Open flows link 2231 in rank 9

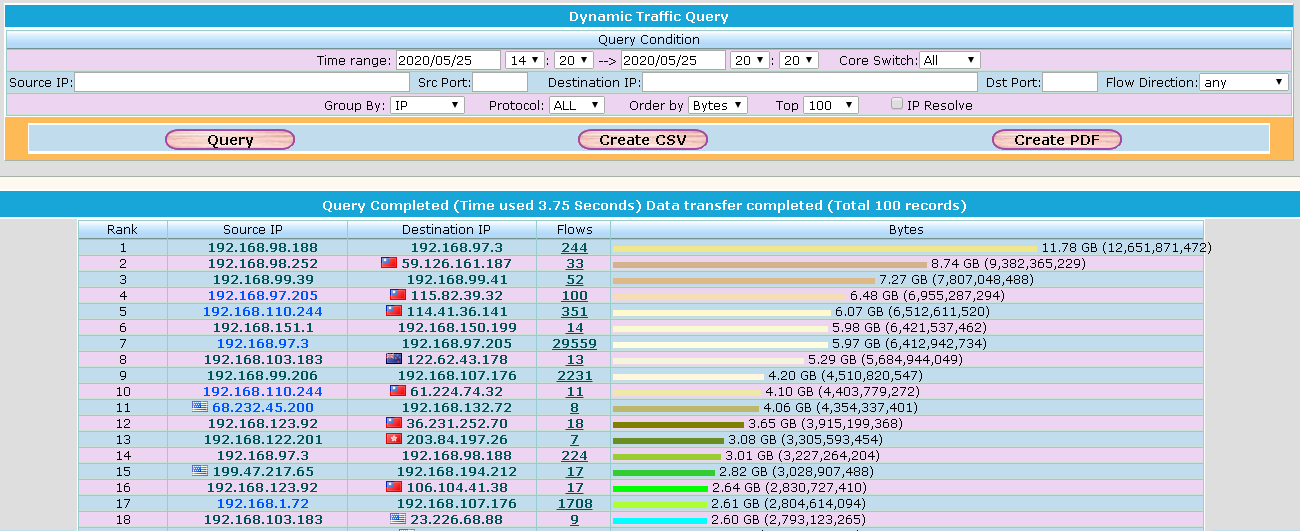click(574, 375)
